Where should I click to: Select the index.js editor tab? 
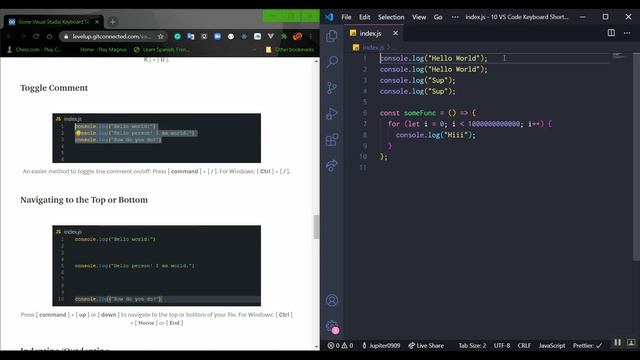pos(373,33)
